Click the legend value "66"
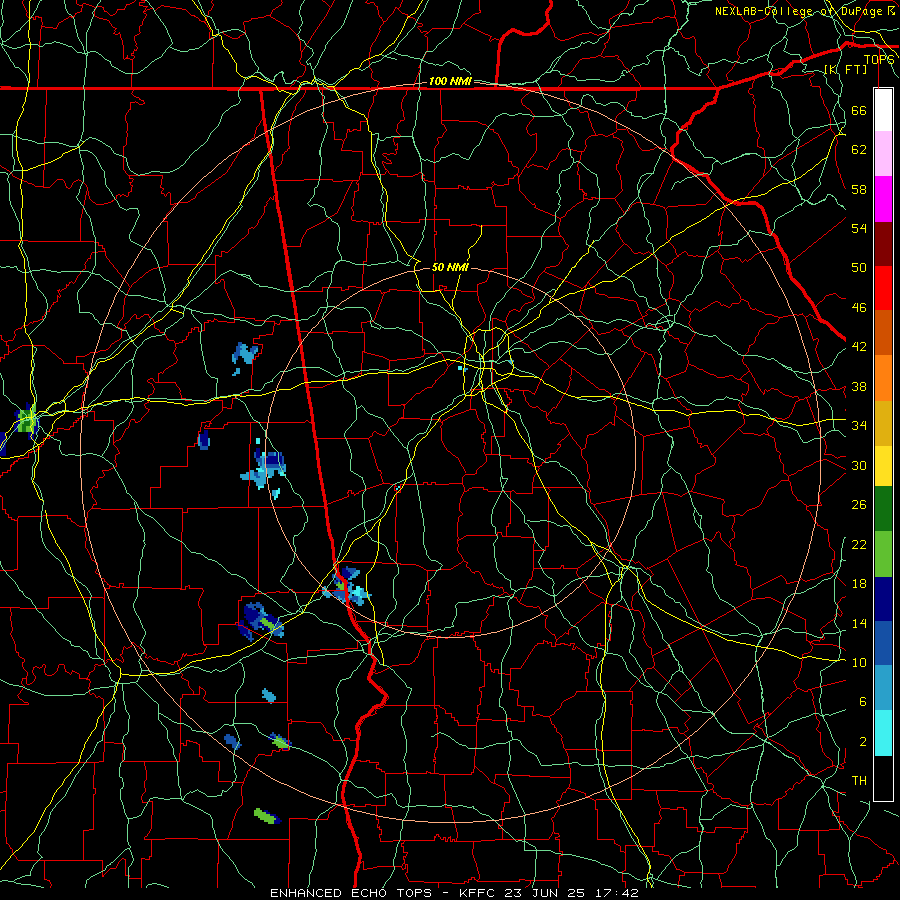 coord(859,110)
